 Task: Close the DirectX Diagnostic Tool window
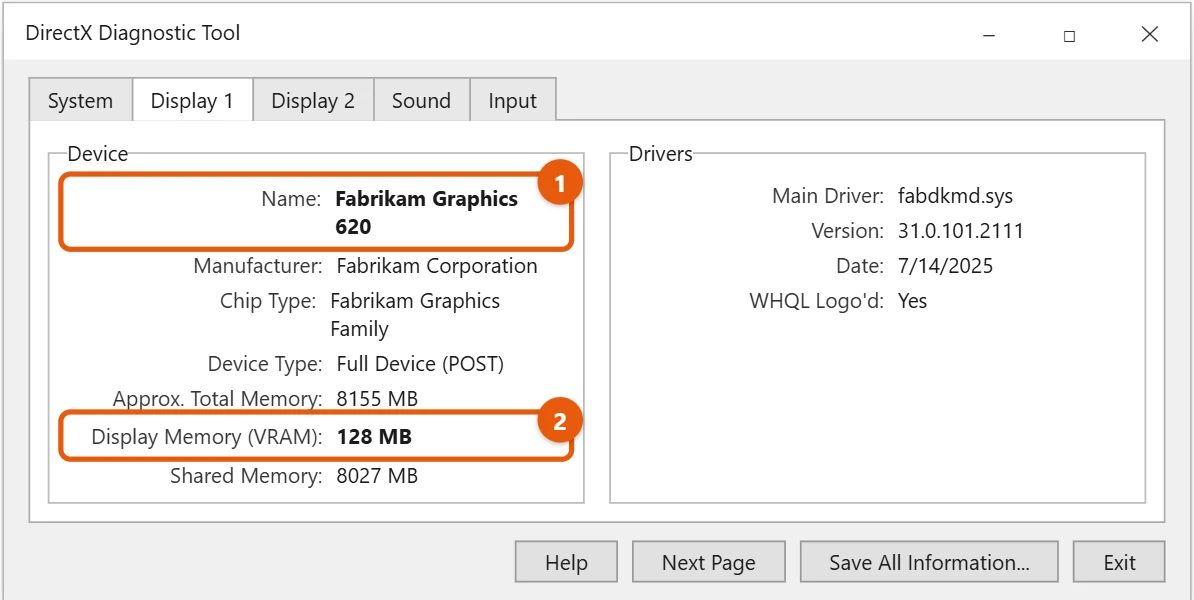(1150, 34)
